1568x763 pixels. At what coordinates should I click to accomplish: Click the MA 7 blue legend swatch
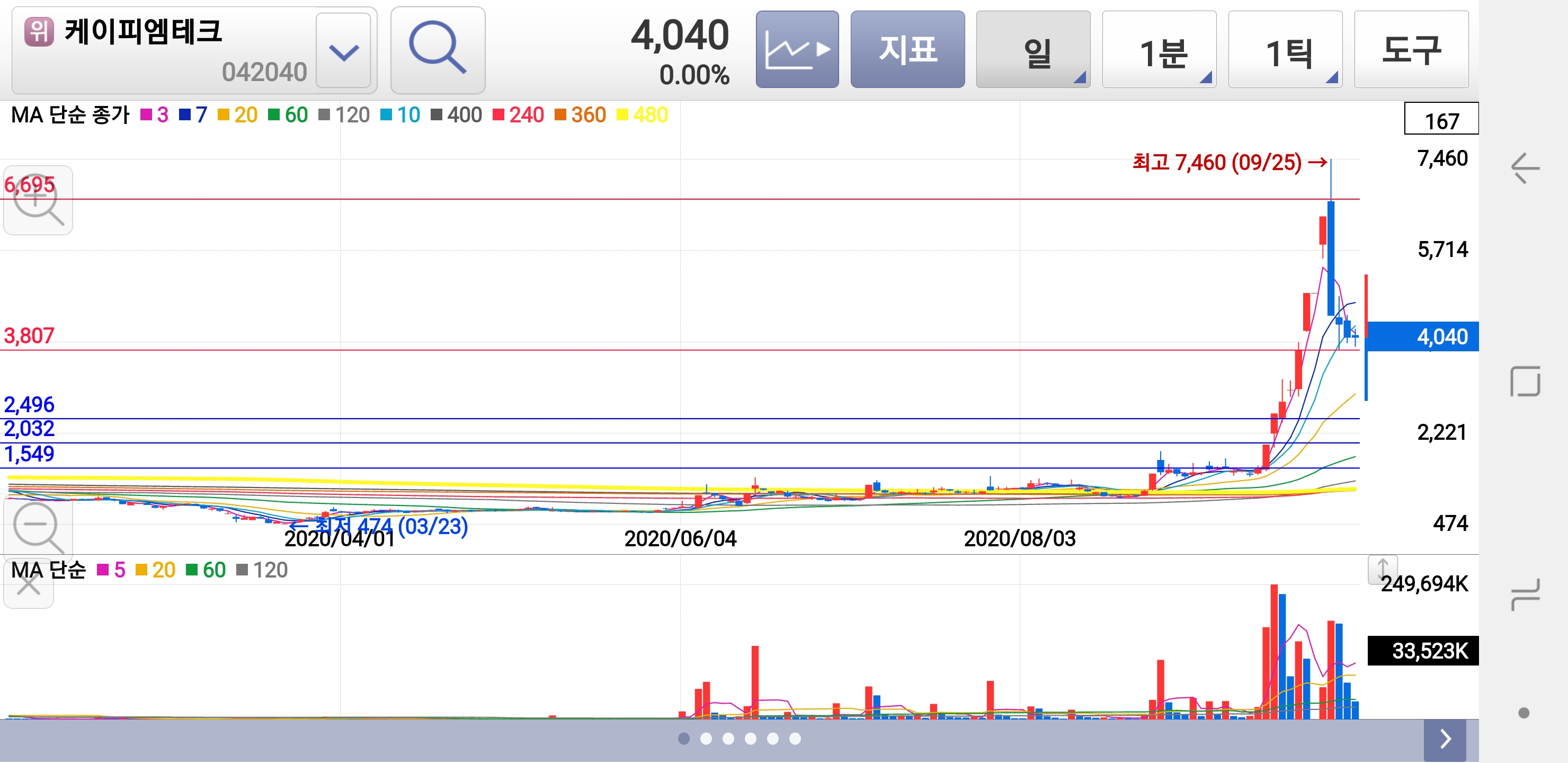pyautogui.click(x=185, y=114)
